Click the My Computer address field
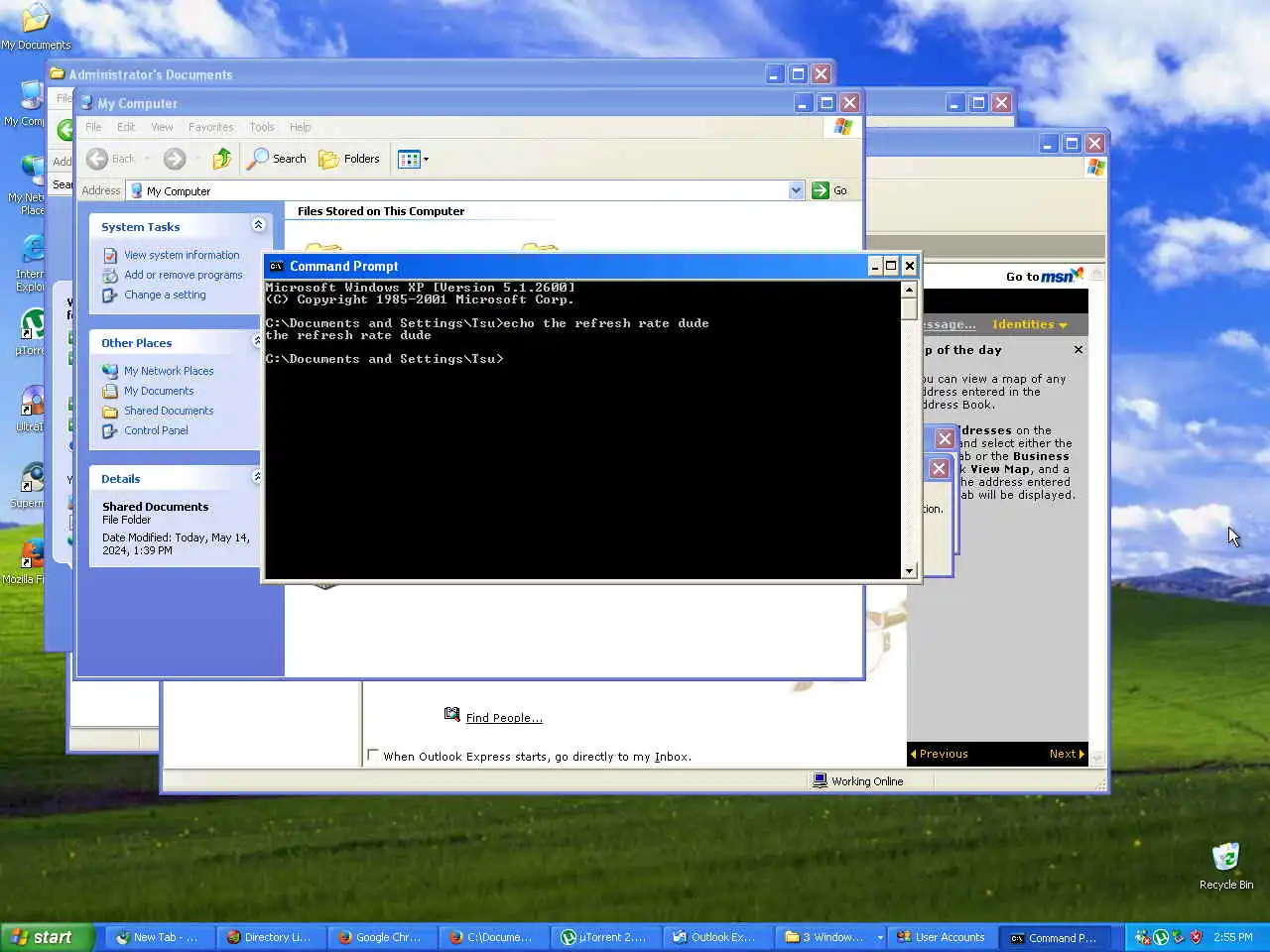Image resolution: width=1270 pixels, height=952 pixels. (464, 190)
